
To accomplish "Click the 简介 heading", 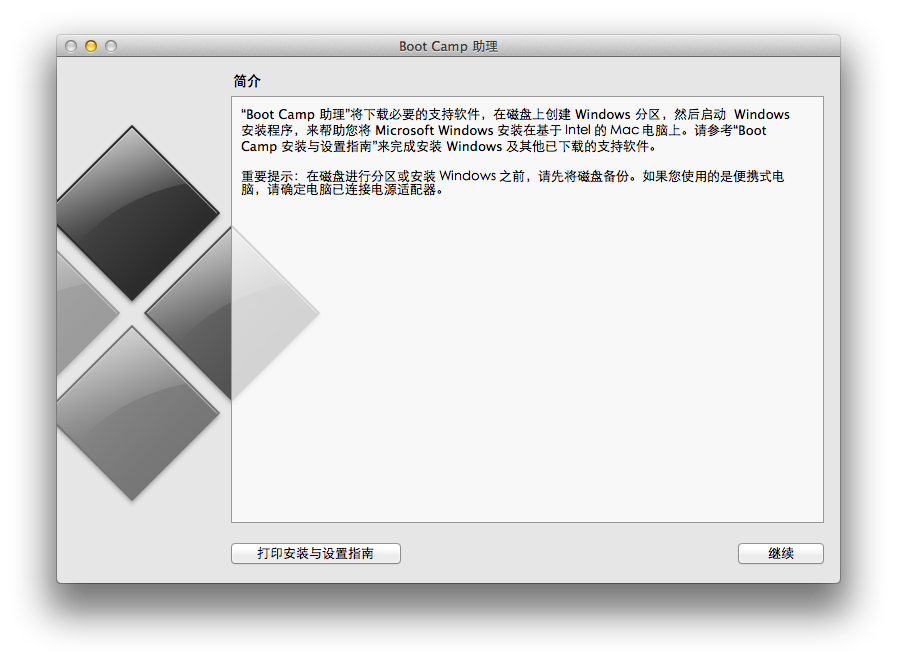I will point(247,81).
